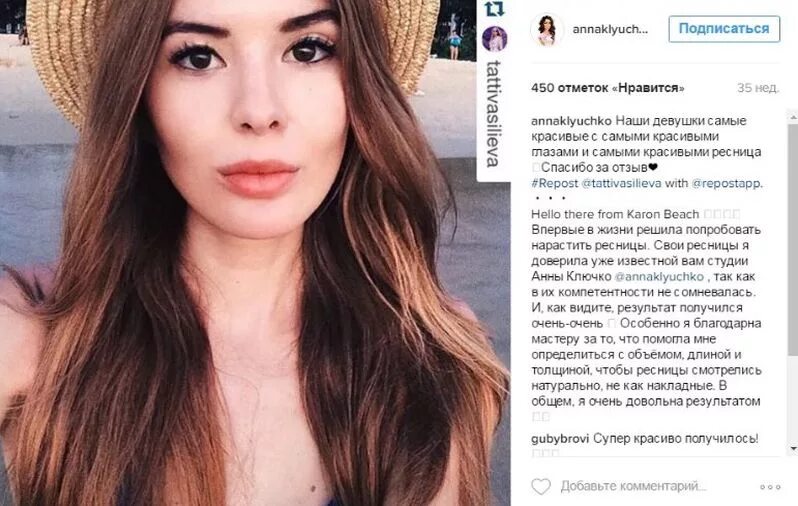Screen dimensions: 798x506
Task: Click tattivasilieva small round avatar
Action: 494,39
